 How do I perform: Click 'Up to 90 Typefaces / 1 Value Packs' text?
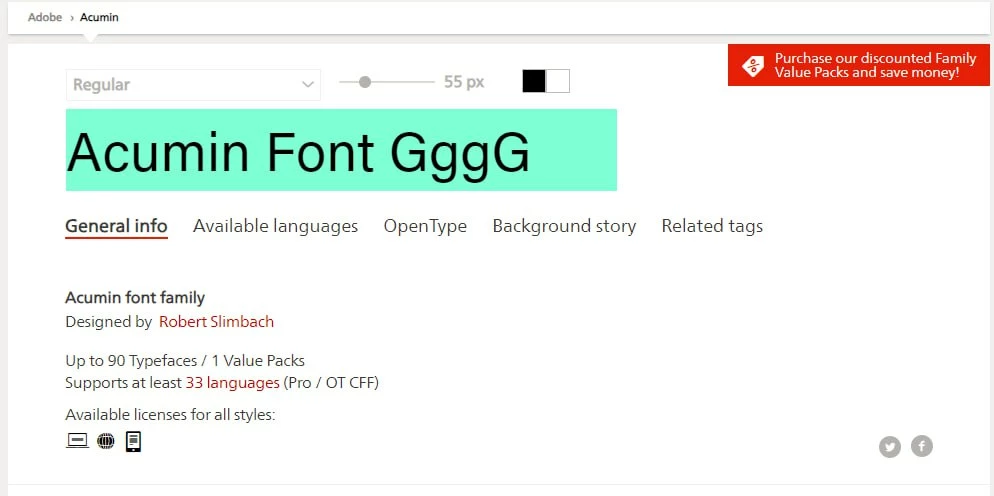185,361
